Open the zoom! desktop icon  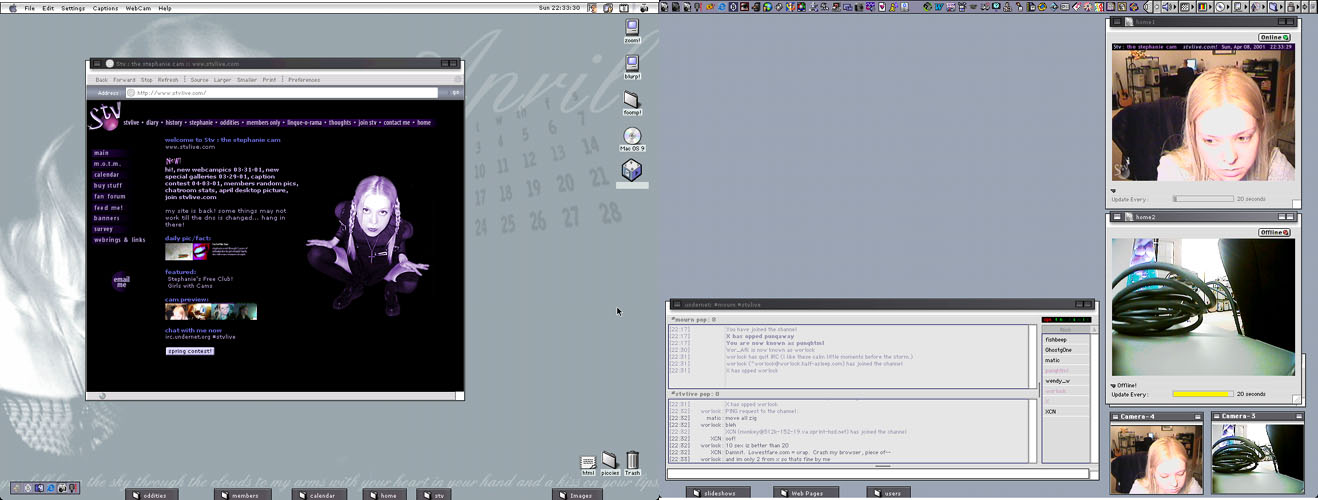click(632, 28)
